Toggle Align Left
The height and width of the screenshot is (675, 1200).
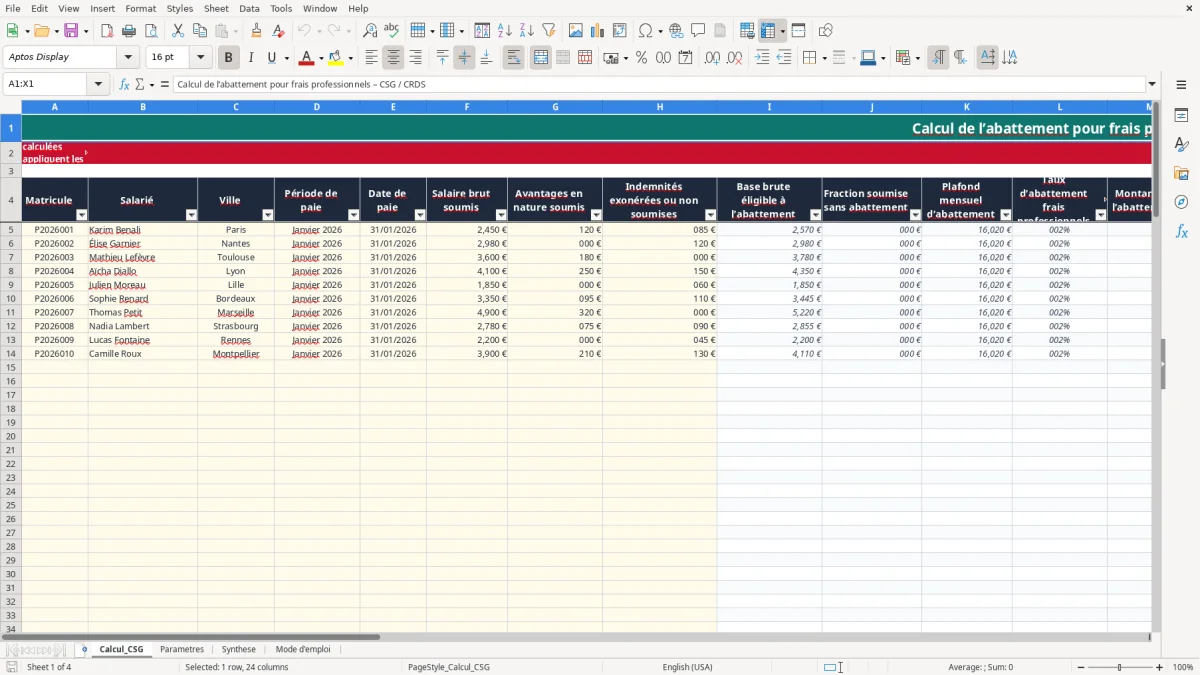click(x=371, y=58)
